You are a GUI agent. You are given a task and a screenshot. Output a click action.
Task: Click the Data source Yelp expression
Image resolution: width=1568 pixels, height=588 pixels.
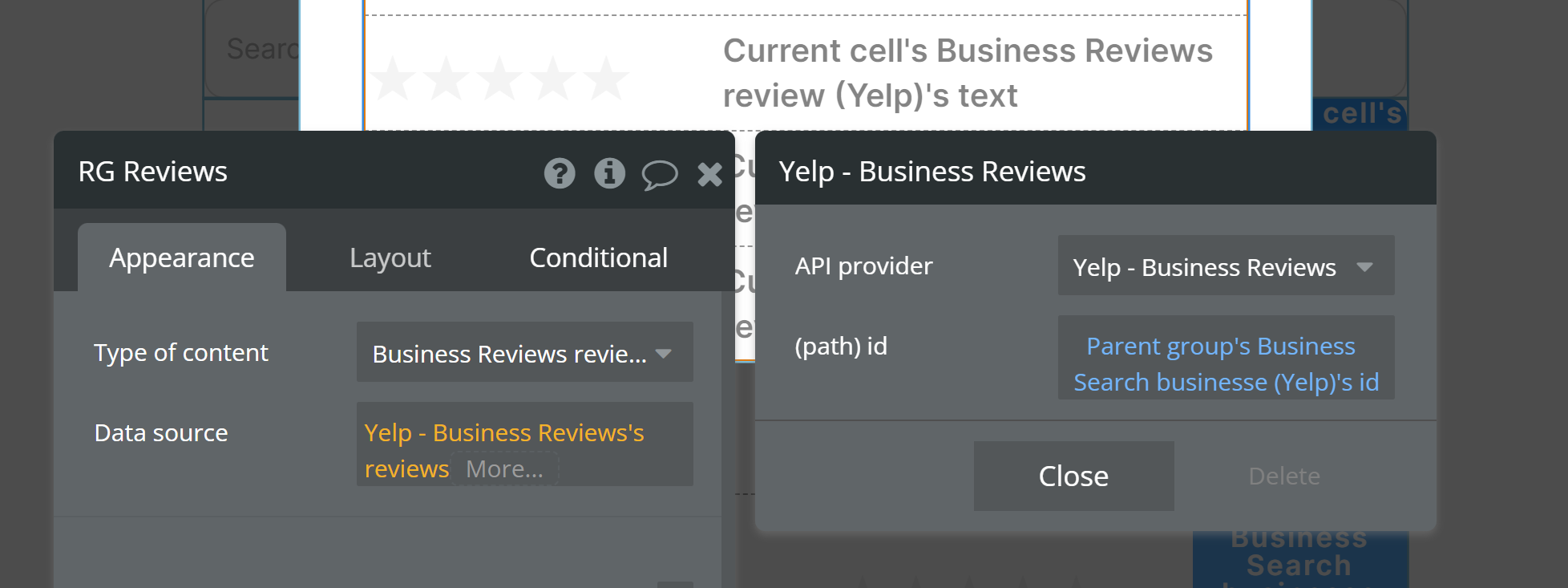pos(503,434)
